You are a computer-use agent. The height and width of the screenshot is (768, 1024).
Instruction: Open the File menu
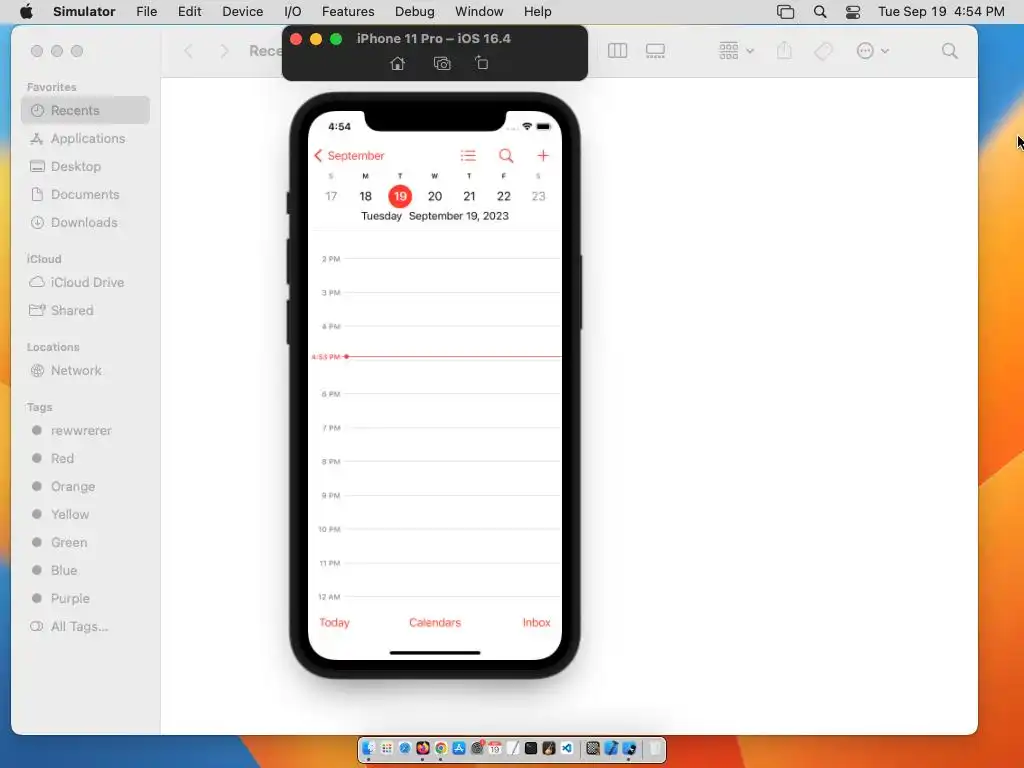[x=146, y=12]
